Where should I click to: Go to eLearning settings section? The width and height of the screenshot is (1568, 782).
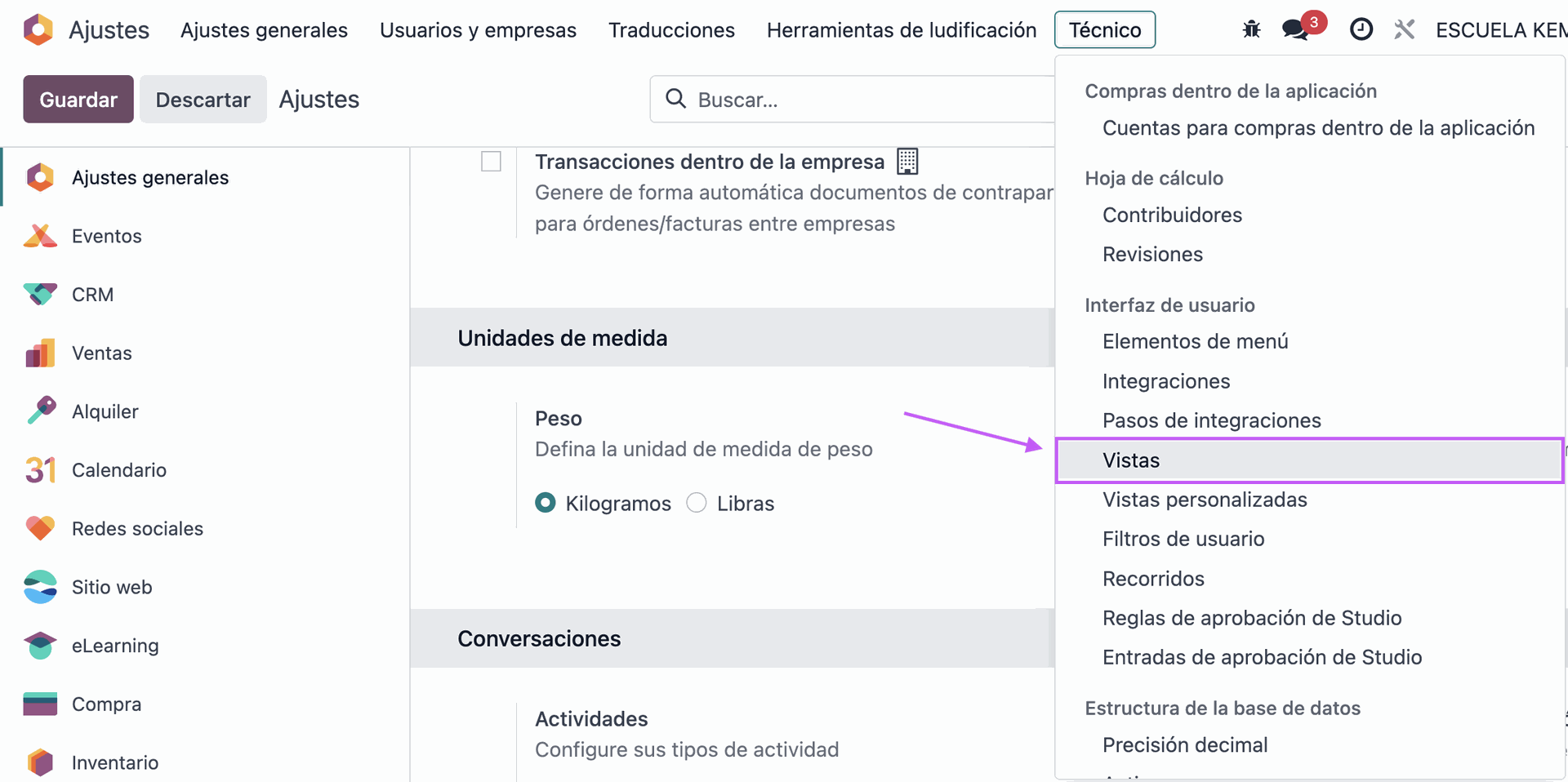[115, 646]
